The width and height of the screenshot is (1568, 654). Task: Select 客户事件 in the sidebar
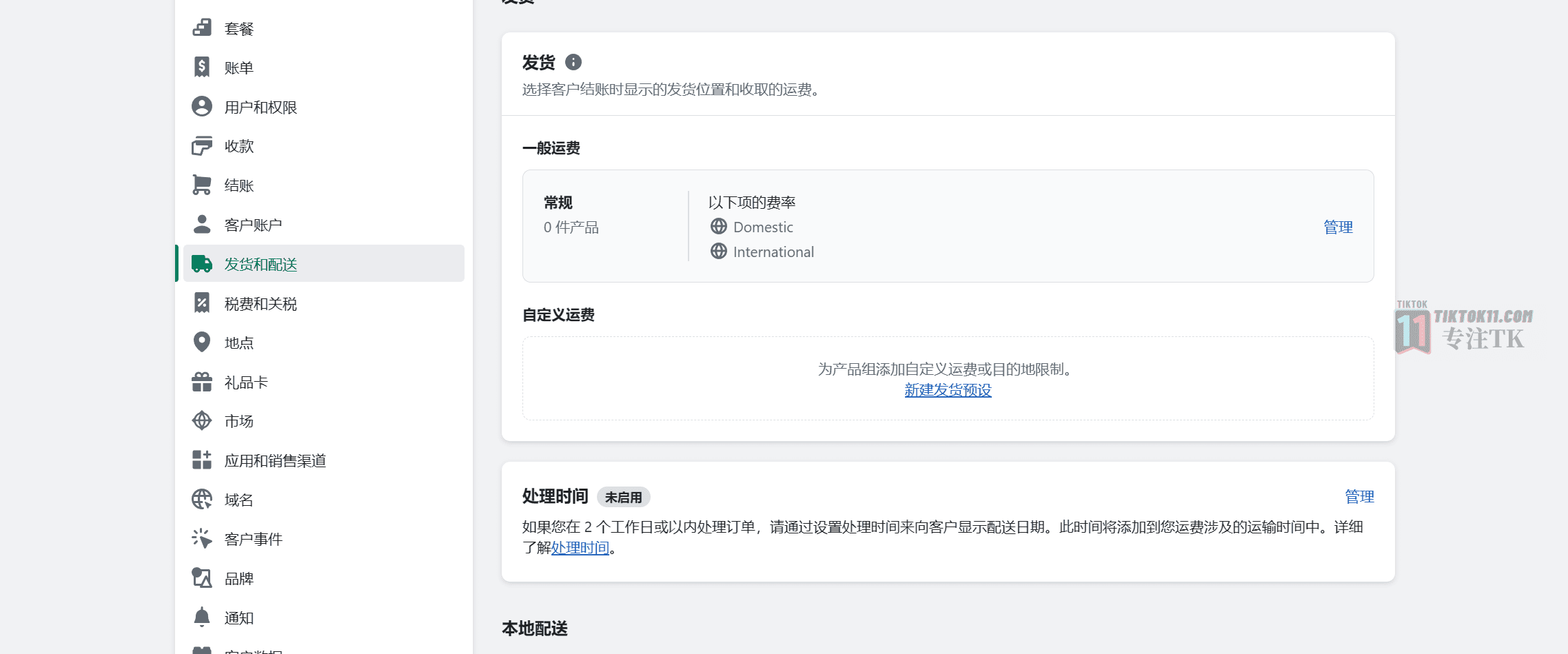324,539
